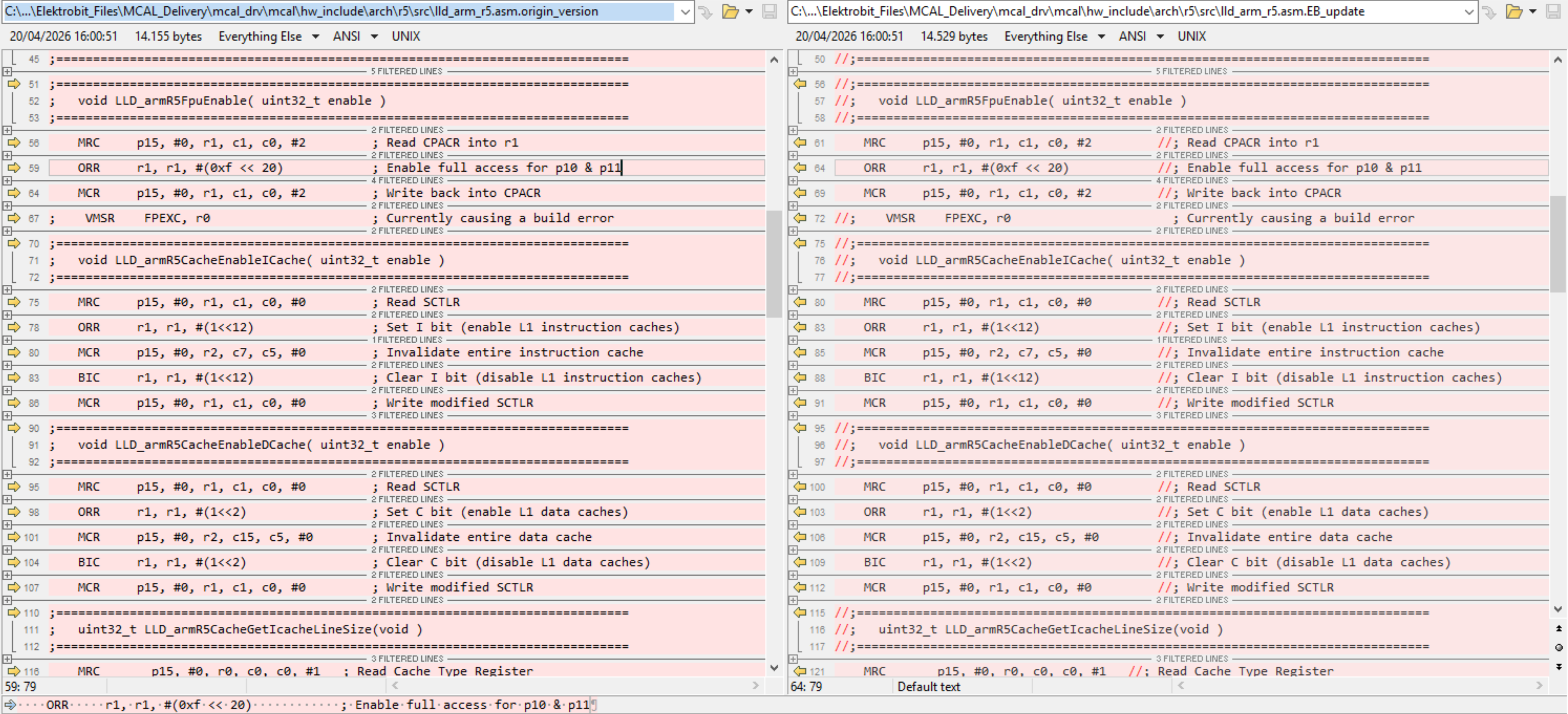Open right pane folder-button dropdown arrow

click(1533, 12)
